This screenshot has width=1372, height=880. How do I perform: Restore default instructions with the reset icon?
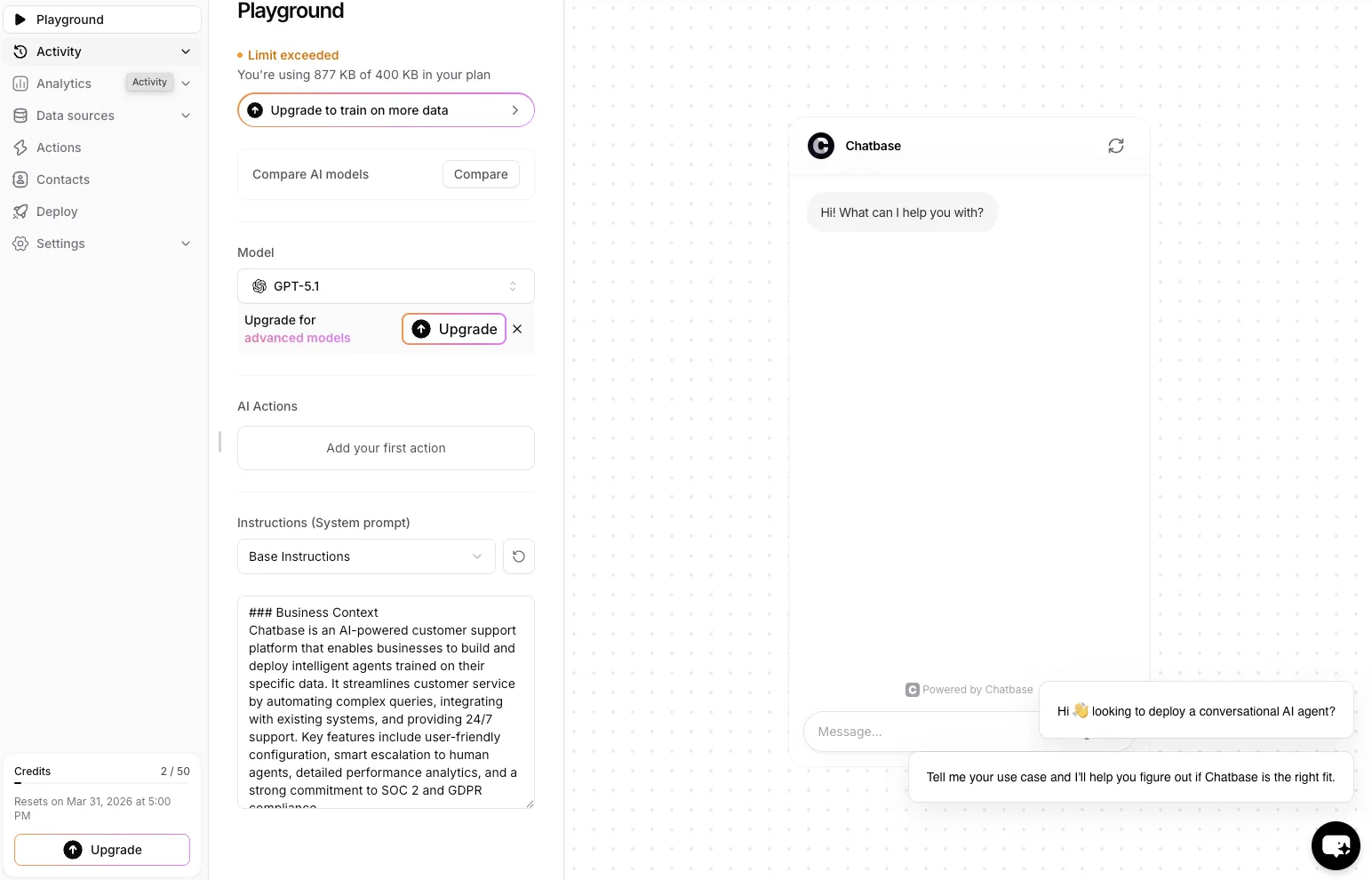(x=519, y=556)
